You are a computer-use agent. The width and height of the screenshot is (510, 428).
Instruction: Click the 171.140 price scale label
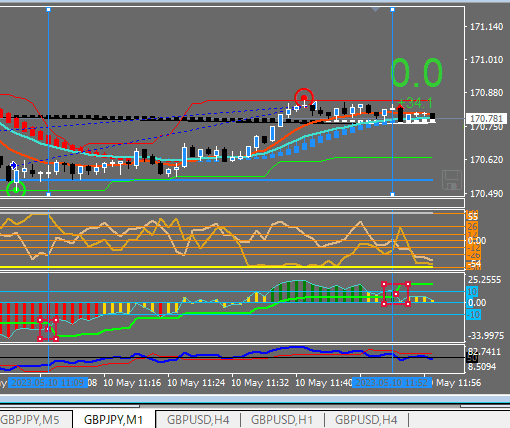(486, 27)
